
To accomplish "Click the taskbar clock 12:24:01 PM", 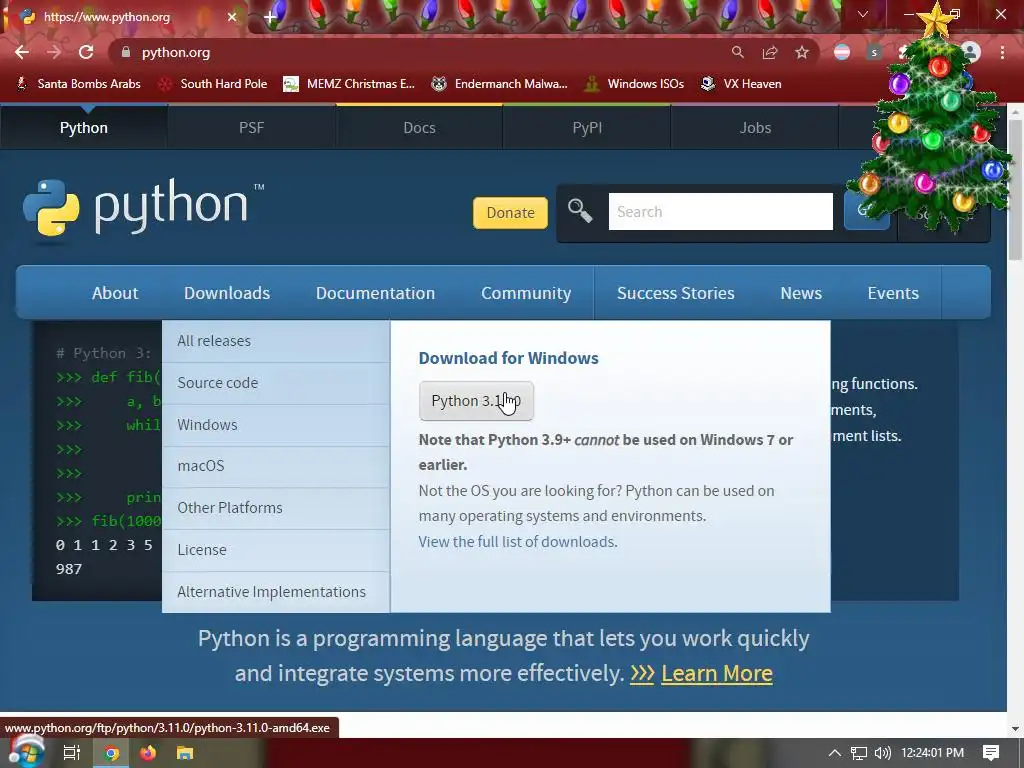I will (x=933, y=753).
